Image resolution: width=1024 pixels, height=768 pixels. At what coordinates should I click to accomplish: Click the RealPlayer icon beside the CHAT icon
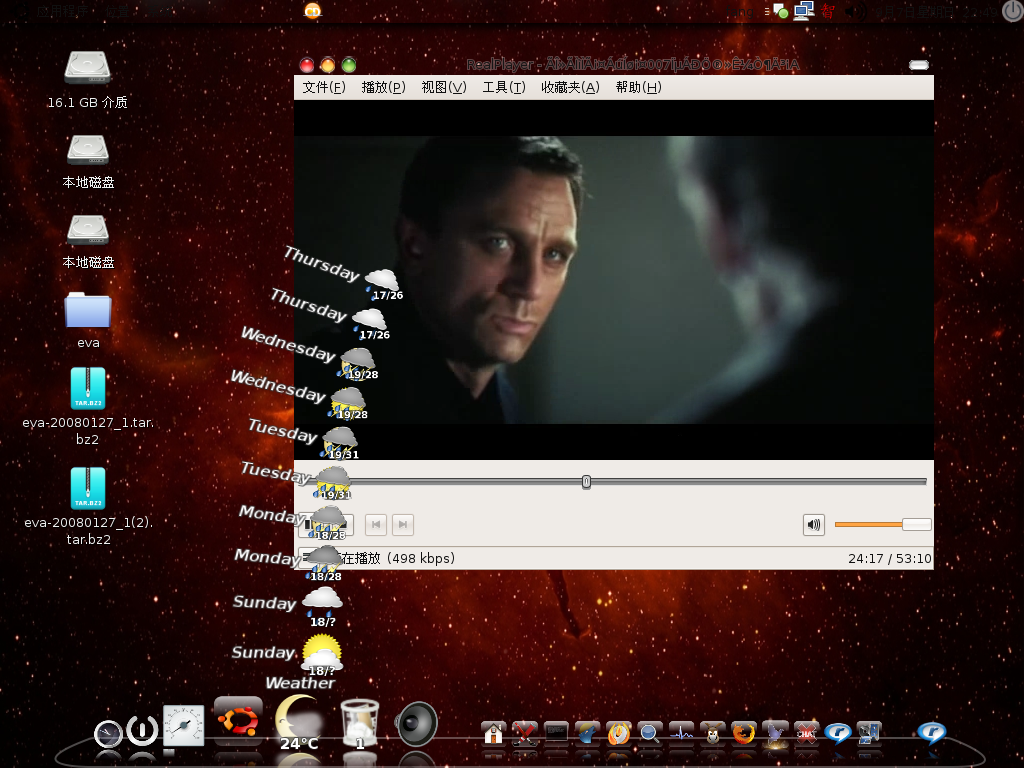(x=838, y=733)
